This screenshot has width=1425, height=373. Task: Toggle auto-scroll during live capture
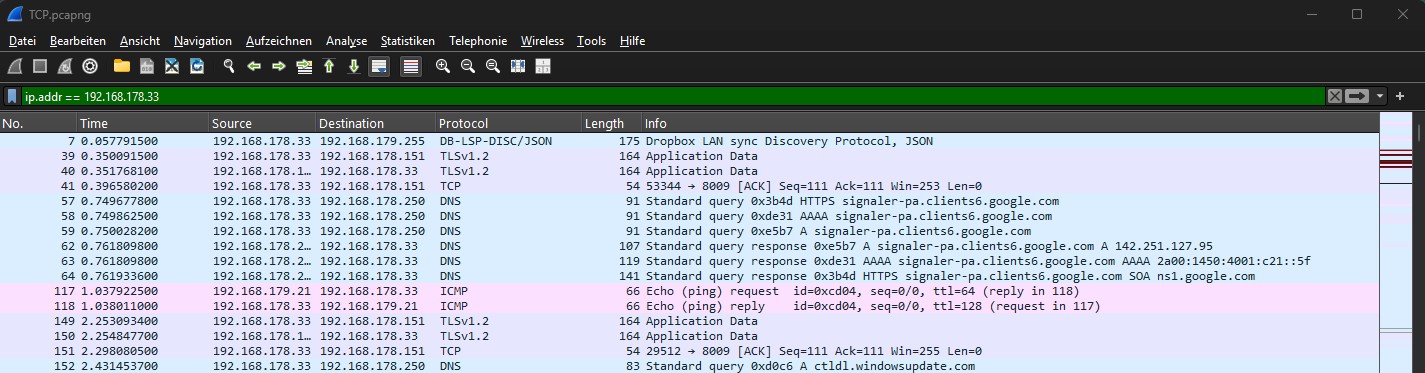click(x=379, y=66)
